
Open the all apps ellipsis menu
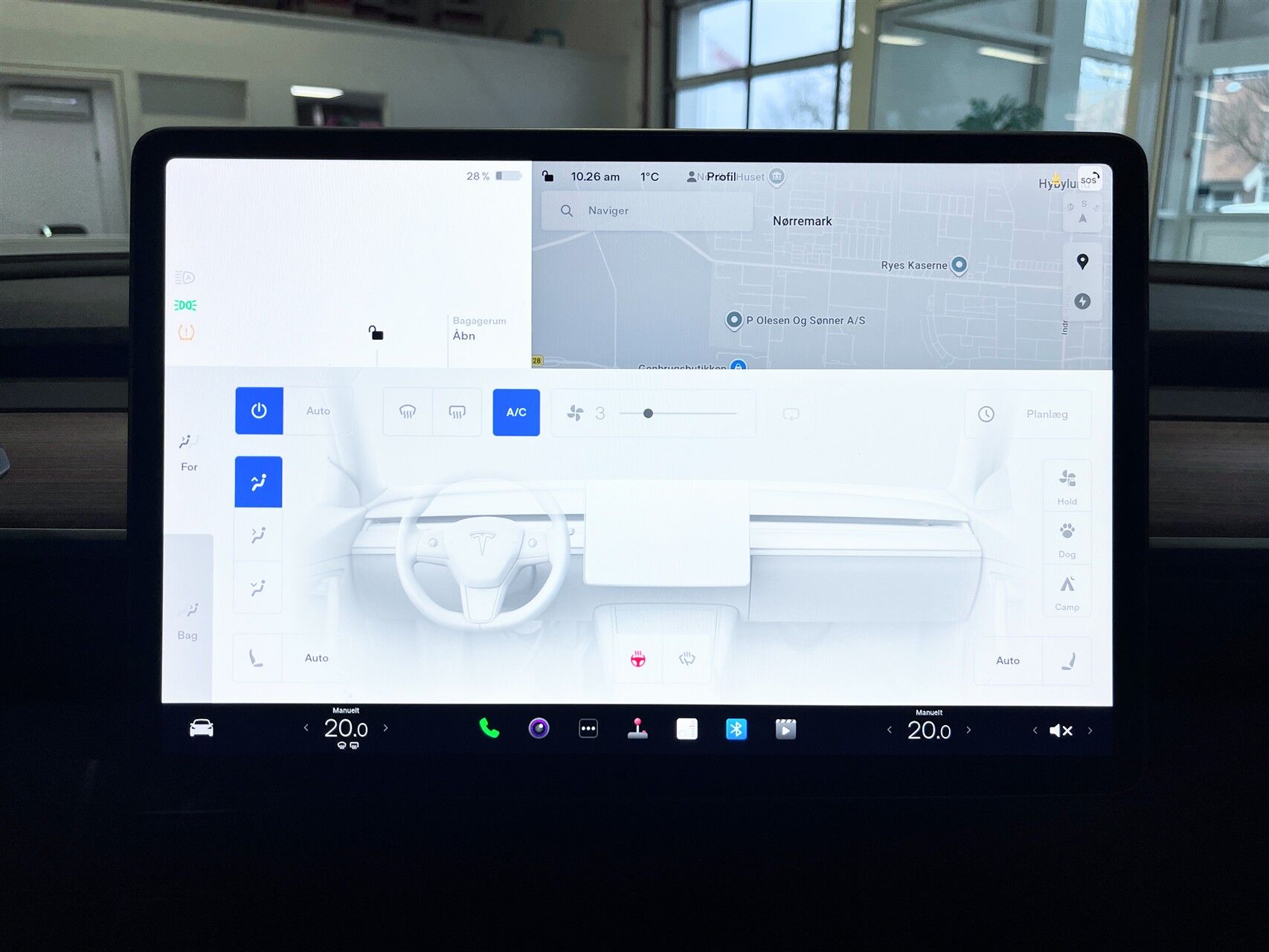(588, 729)
